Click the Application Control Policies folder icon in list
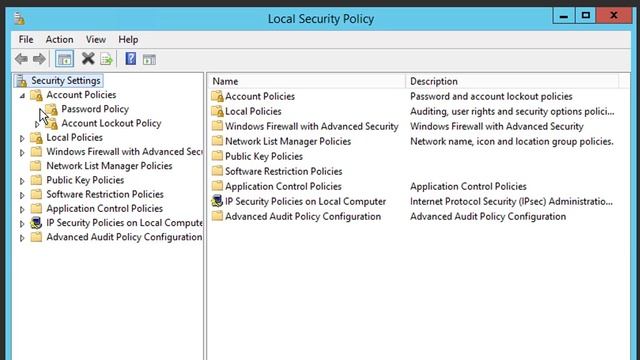This screenshot has height=360, width=640. 217,186
